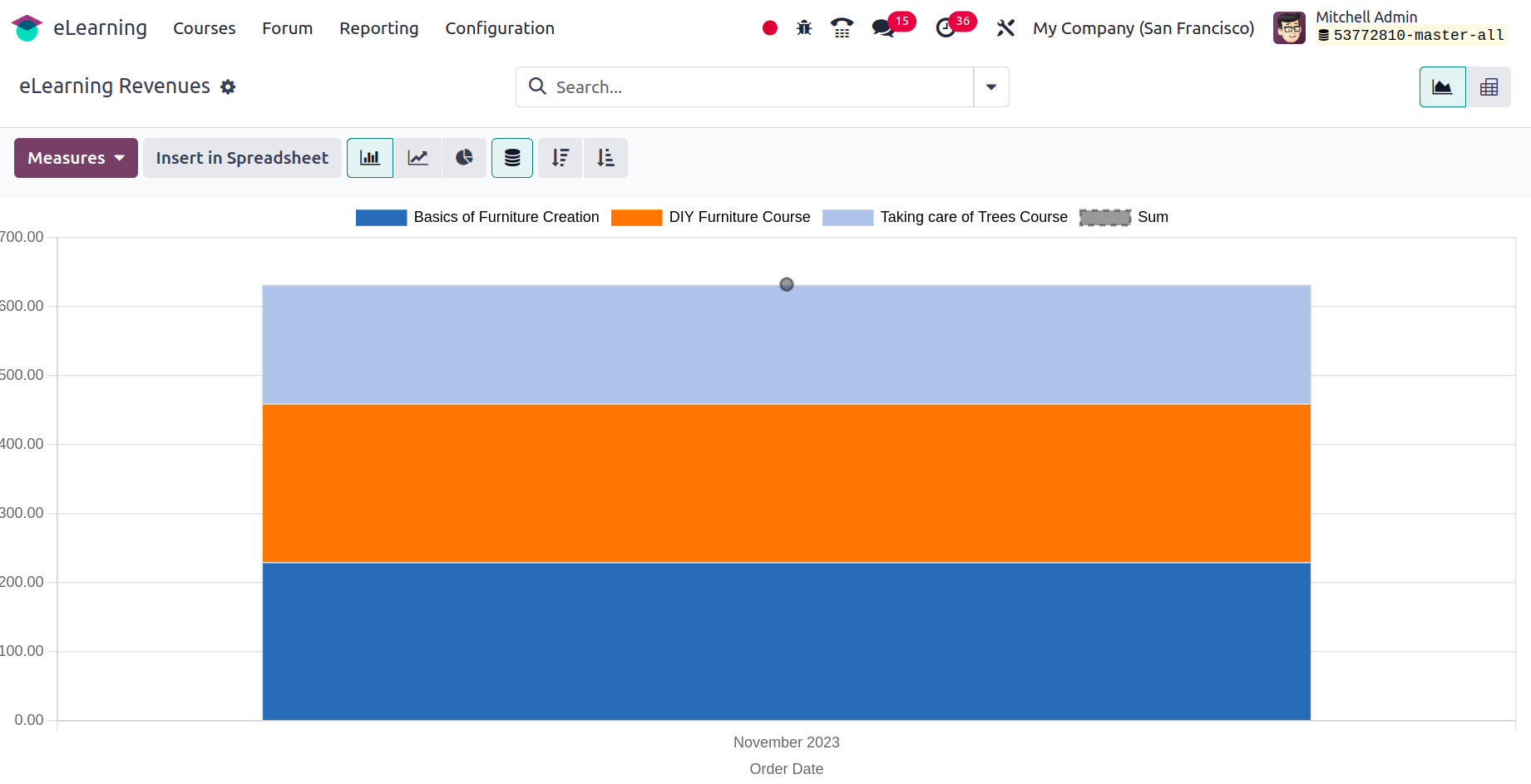This screenshot has width=1531, height=784.
Task: Open the Reporting menu
Action: [379, 28]
